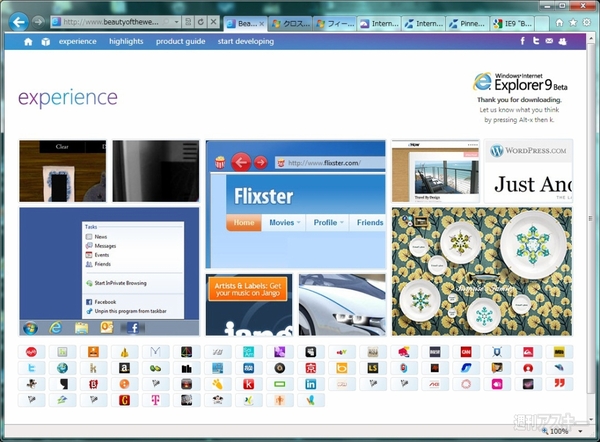Image resolution: width=600 pixels, height=442 pixels.
Task: Click the Internet Explorer 9 Beta logo
Action: (520, 82)
